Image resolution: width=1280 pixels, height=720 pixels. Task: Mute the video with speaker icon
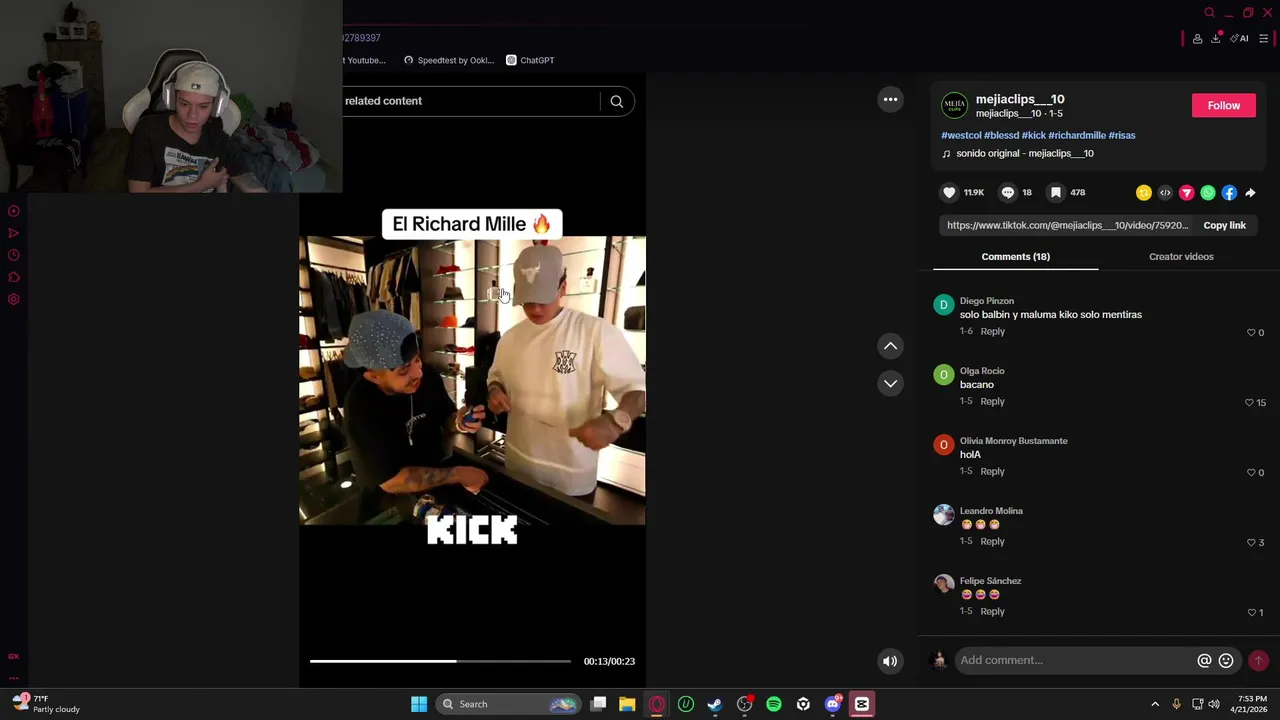point(889,661)
